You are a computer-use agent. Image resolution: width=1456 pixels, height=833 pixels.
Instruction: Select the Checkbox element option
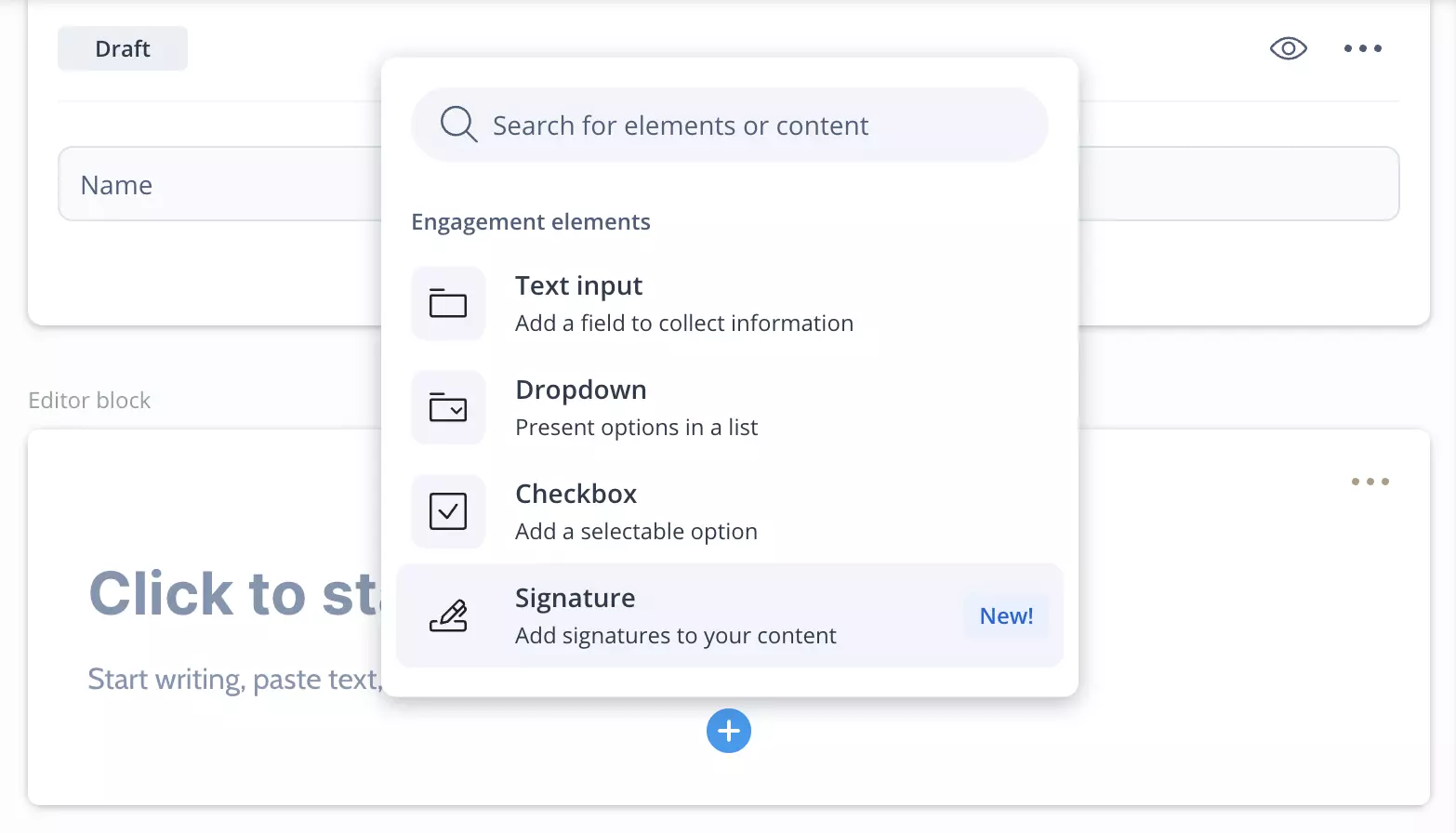[730, 511]
